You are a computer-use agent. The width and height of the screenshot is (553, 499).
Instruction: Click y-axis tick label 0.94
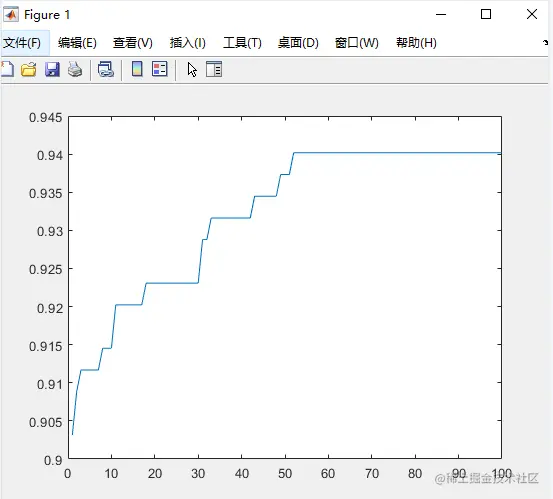coord(50,155)
